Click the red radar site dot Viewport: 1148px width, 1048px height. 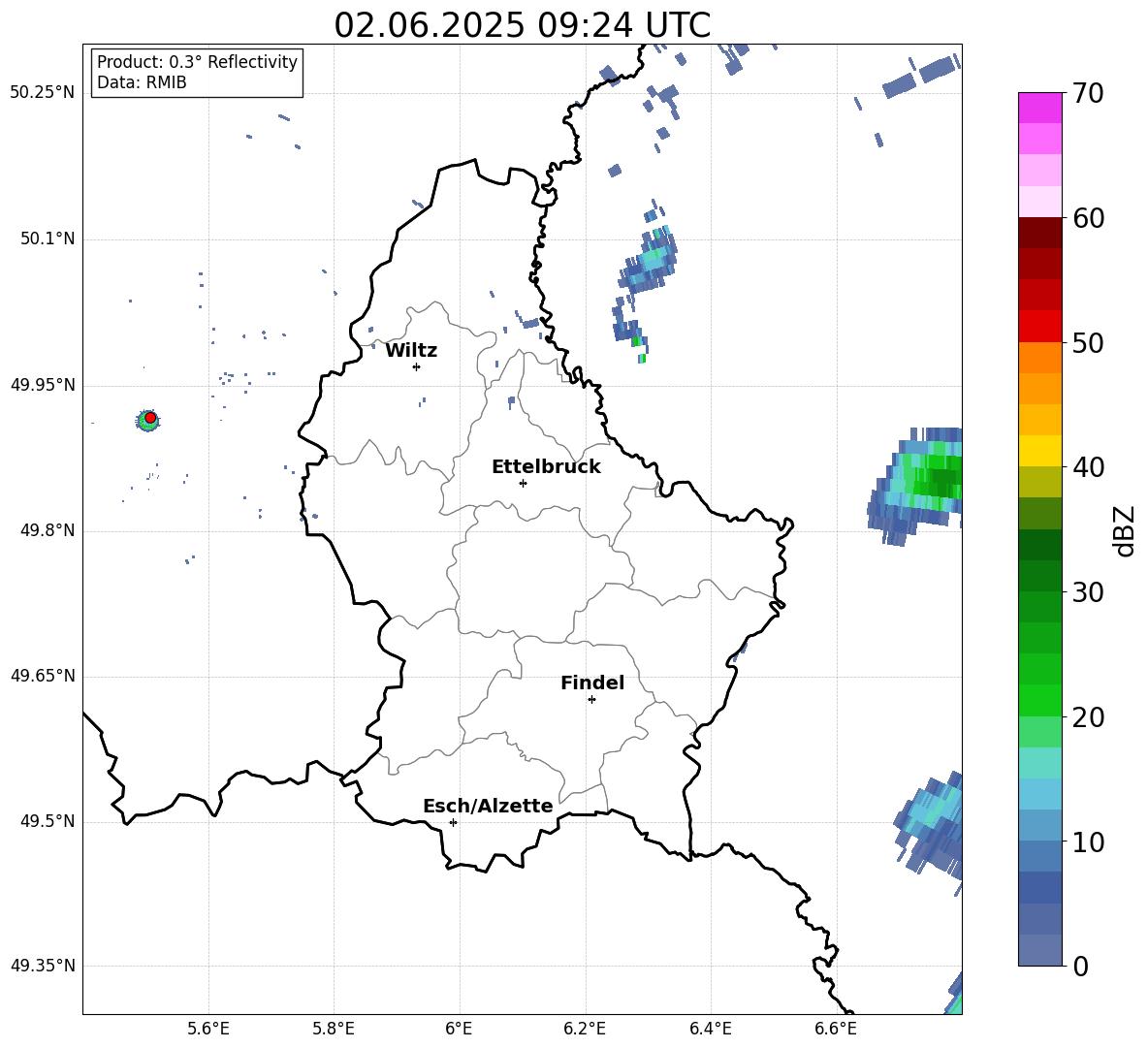[x=150, y=418]
